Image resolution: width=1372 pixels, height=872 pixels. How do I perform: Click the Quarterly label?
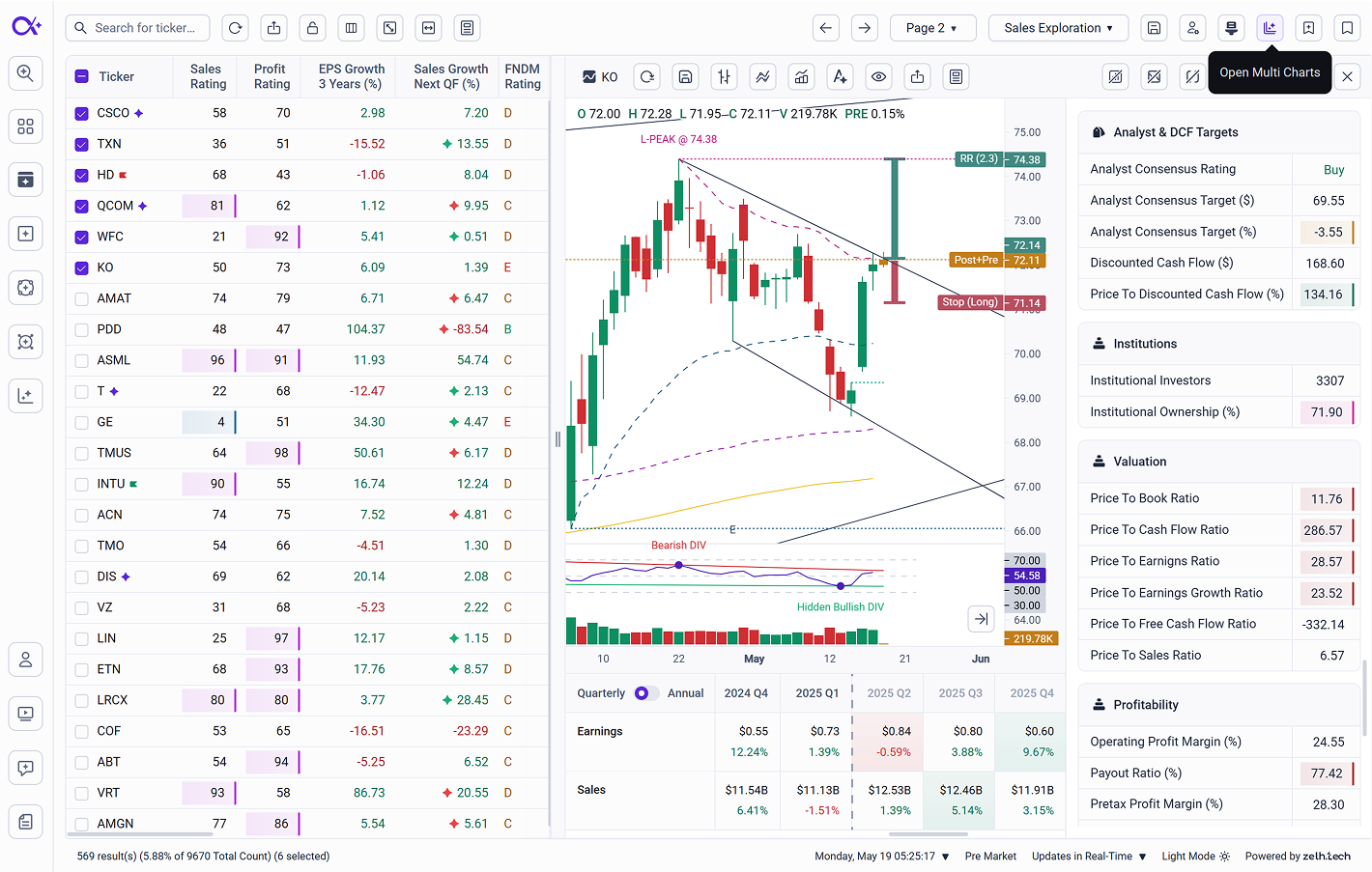point(601,693)
